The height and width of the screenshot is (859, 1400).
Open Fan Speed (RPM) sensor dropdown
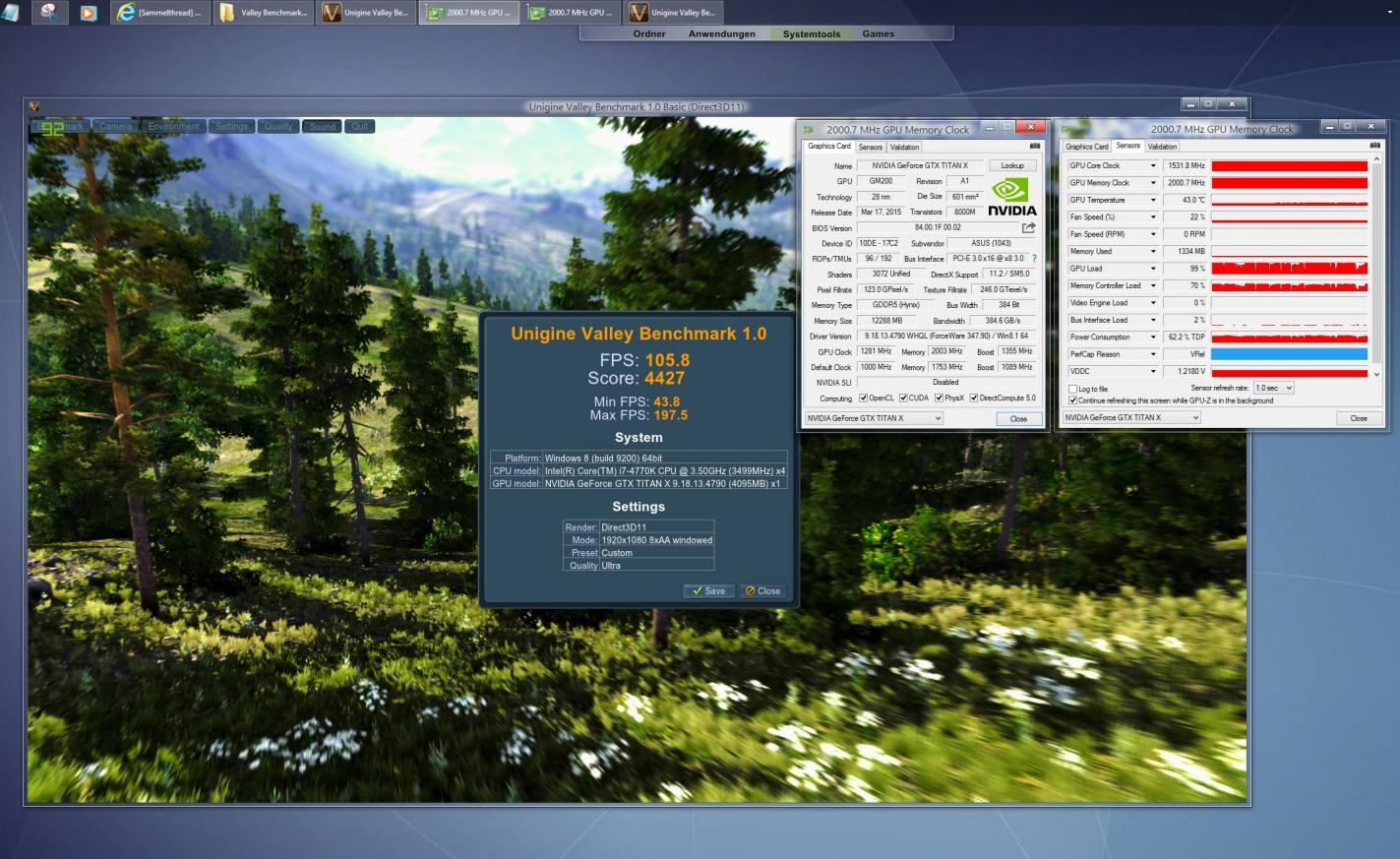tap(1153, 234)
